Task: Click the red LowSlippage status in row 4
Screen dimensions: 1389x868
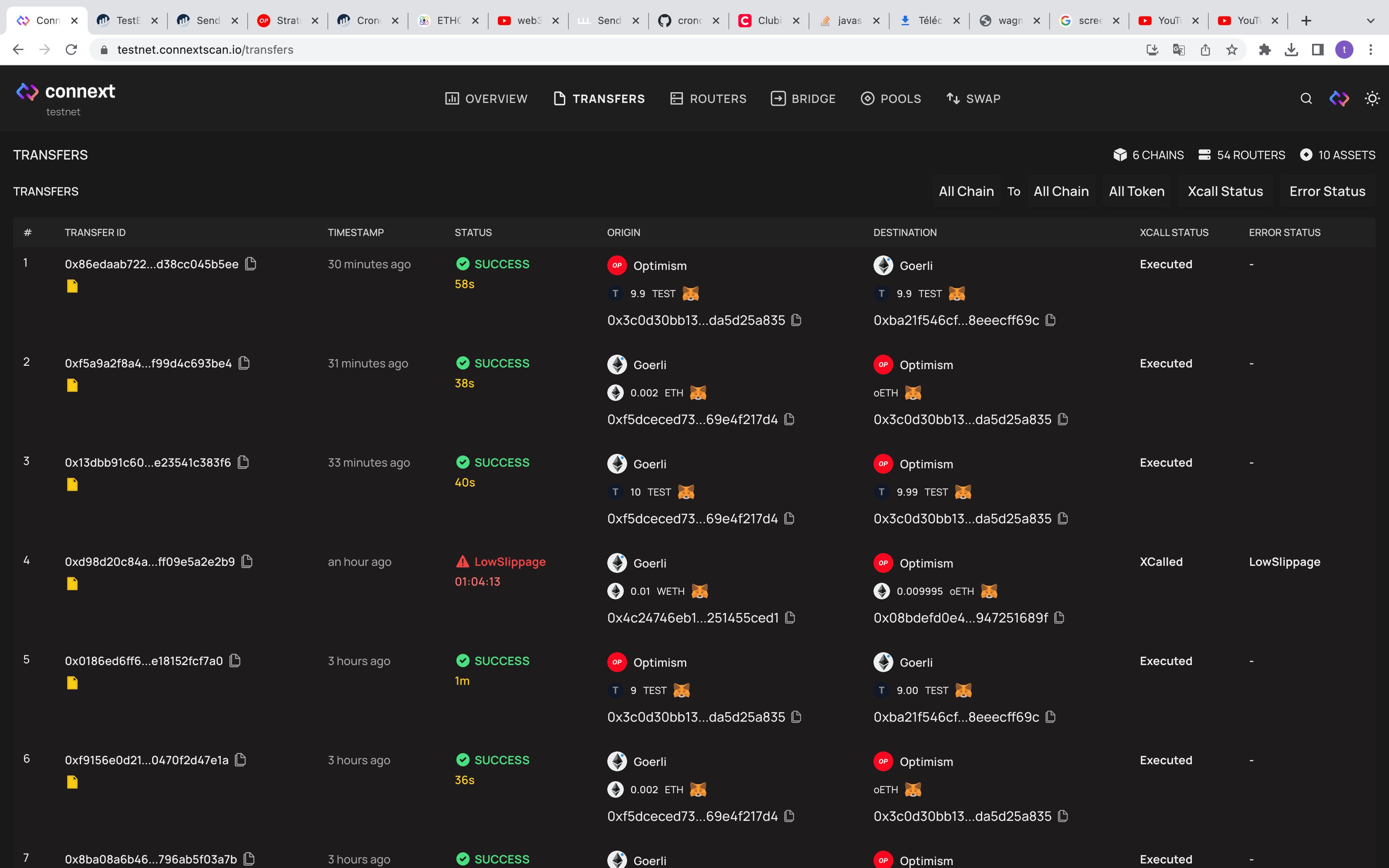Action: pos(501,561)
